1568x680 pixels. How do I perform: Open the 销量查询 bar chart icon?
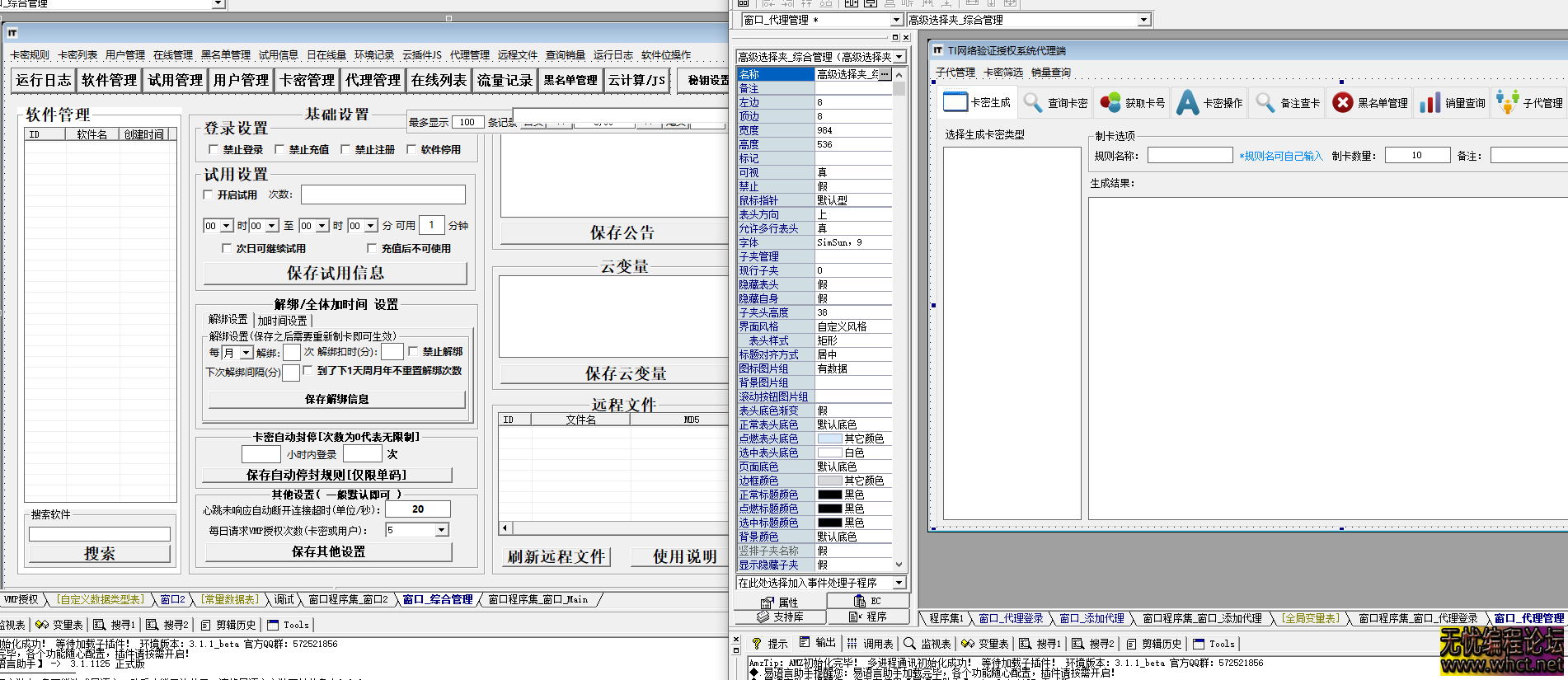pyautogui.click(x=1430, y=102)
